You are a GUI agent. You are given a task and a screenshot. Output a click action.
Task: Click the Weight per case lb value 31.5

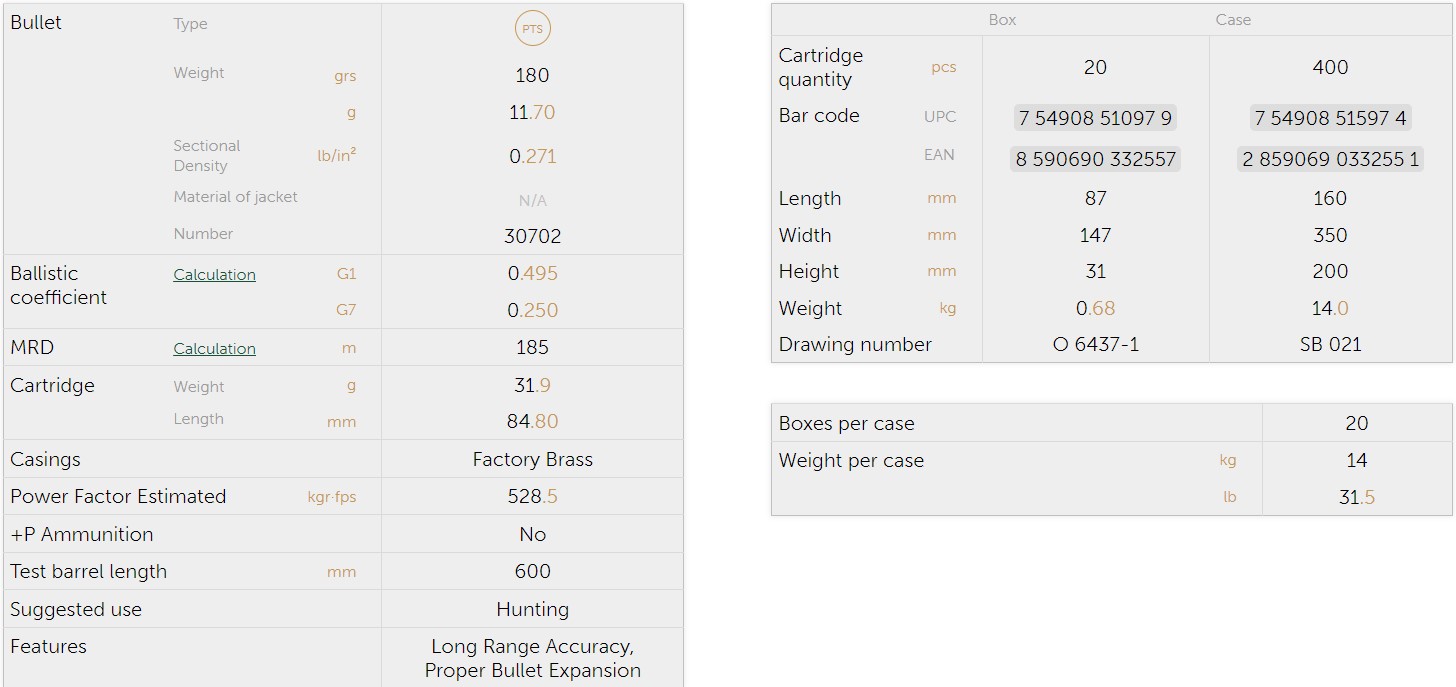(1356, 498)
